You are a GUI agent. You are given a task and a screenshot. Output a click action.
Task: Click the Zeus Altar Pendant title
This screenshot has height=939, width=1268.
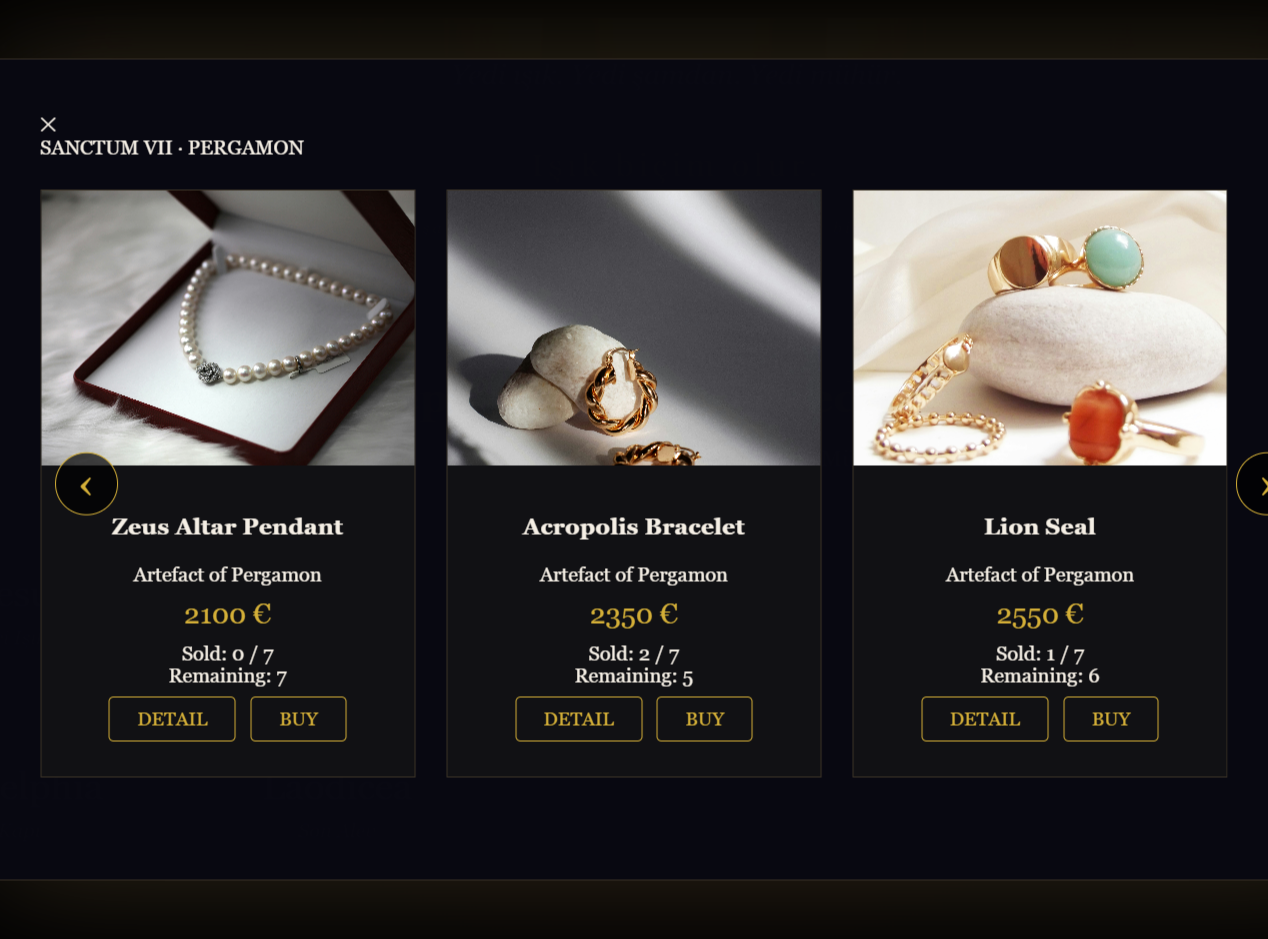tap(227, 527)
